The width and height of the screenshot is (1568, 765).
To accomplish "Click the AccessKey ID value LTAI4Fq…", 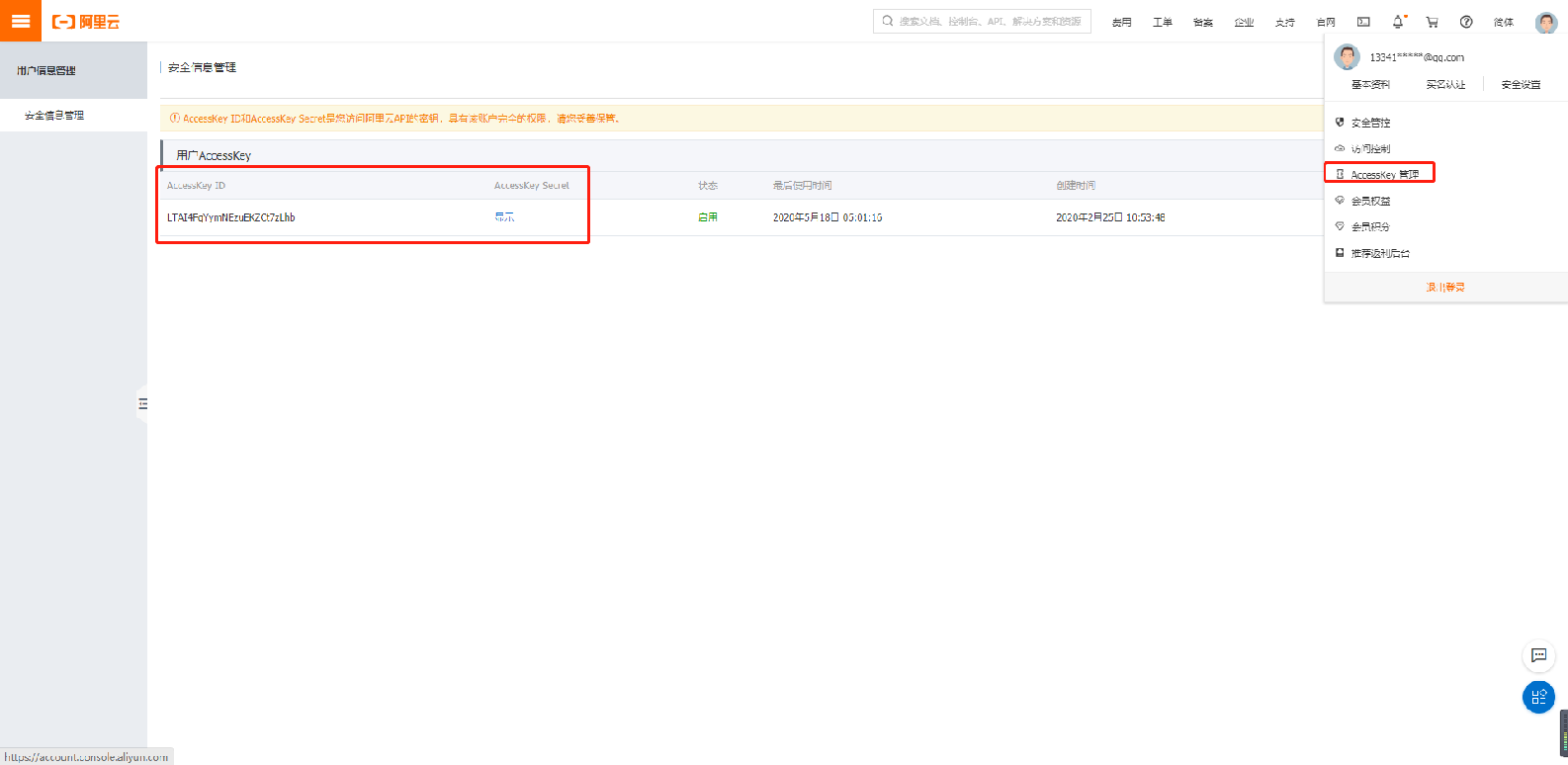I will point(230,217).
